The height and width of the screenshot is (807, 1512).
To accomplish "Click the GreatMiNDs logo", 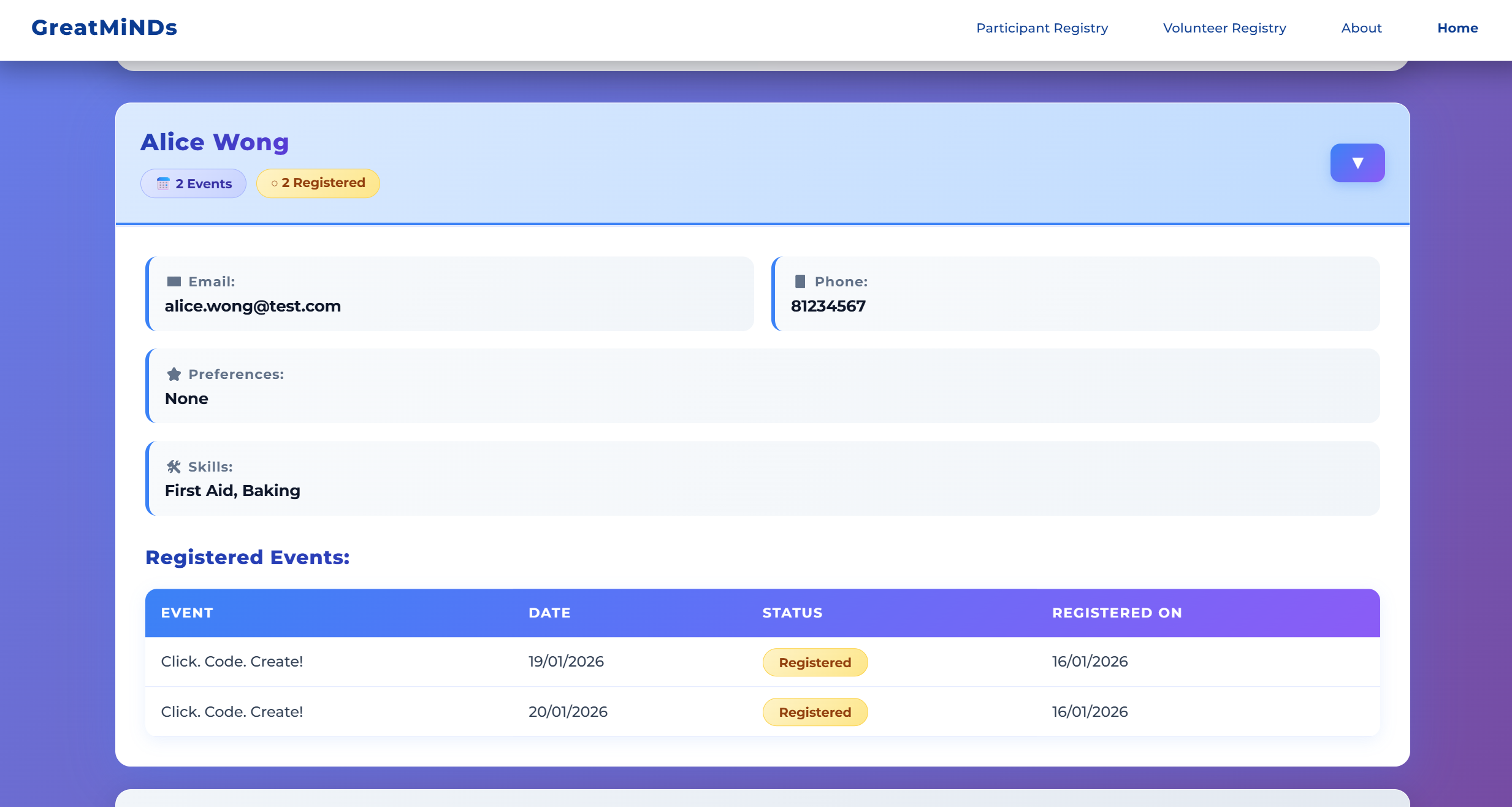I will pos(104,28).
